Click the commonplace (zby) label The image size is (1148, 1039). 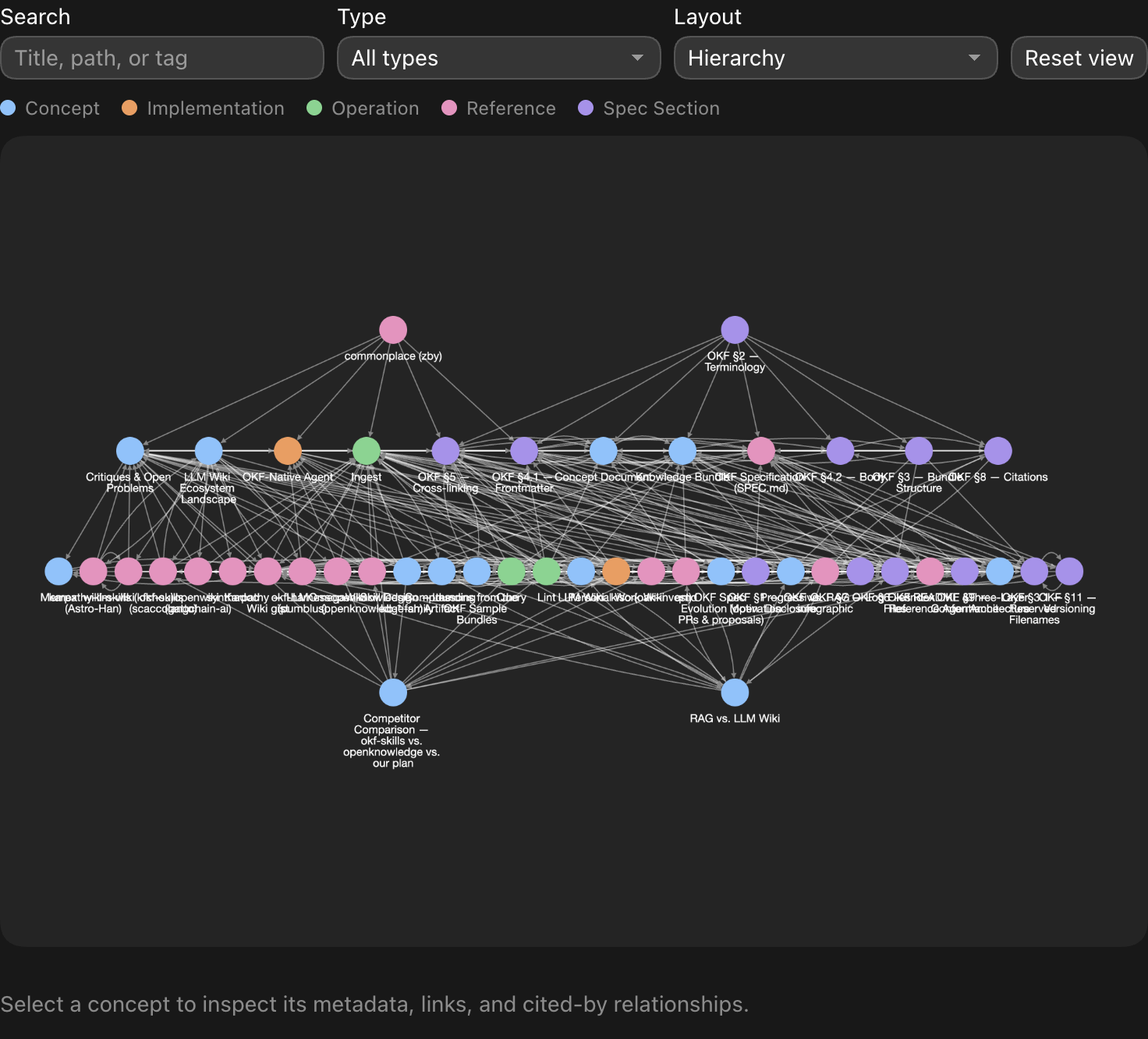(393, 356)
